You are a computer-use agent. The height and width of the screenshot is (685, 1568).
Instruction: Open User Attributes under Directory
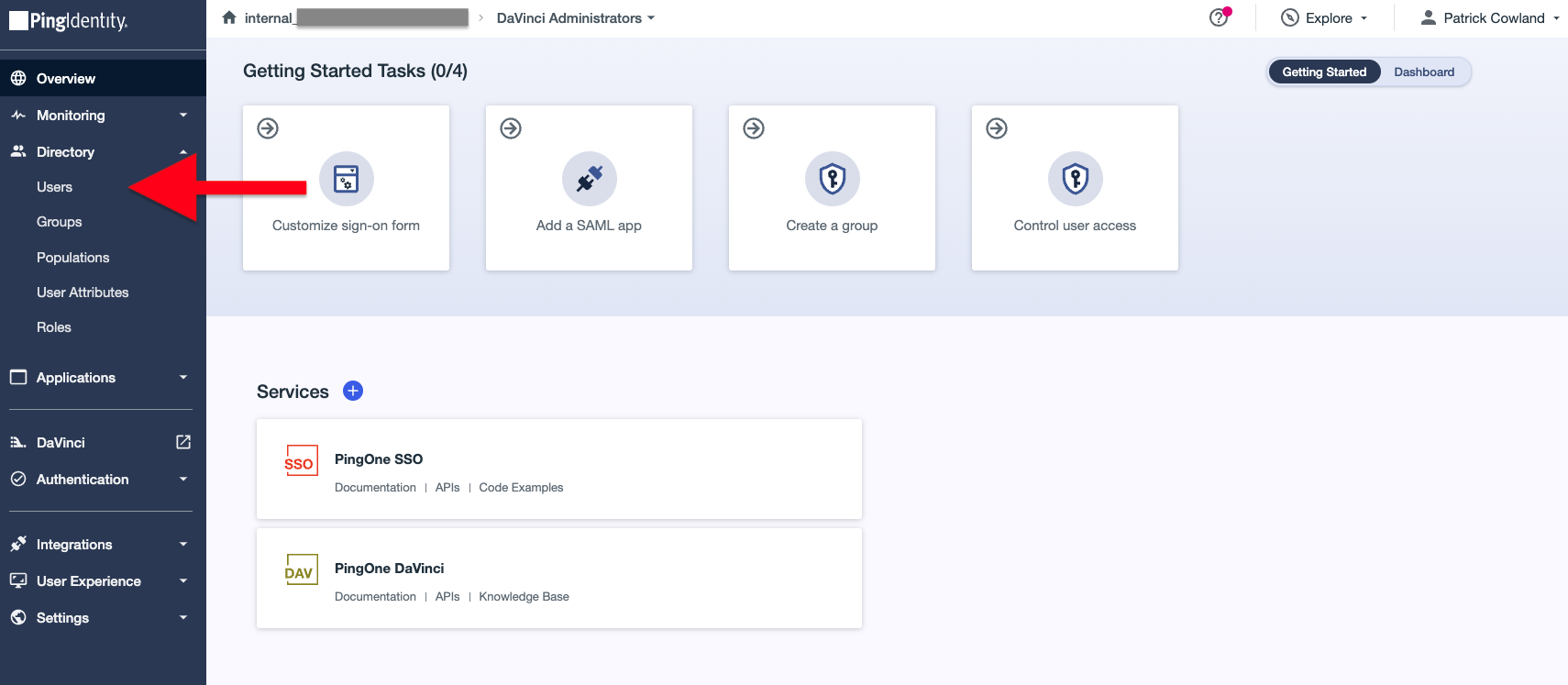point(83,293)
